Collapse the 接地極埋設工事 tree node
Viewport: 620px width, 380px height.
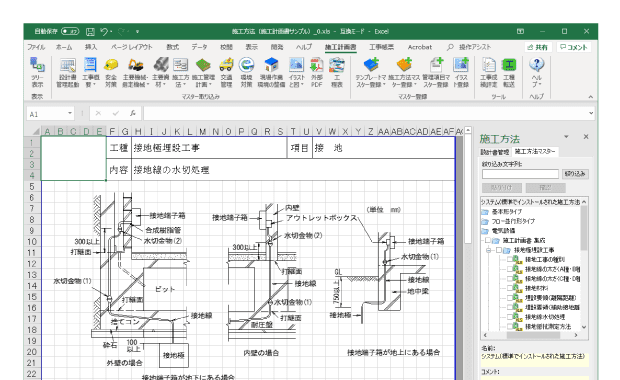(489, 250)
